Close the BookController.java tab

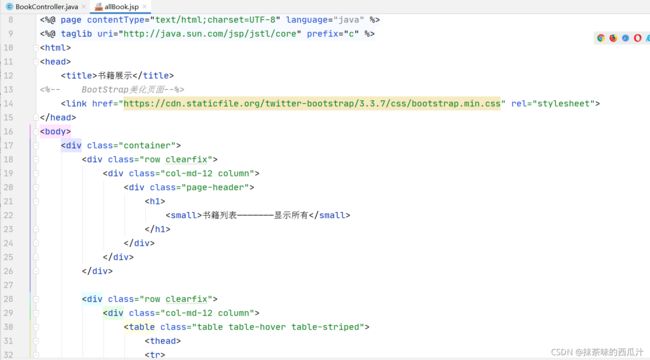84,7
